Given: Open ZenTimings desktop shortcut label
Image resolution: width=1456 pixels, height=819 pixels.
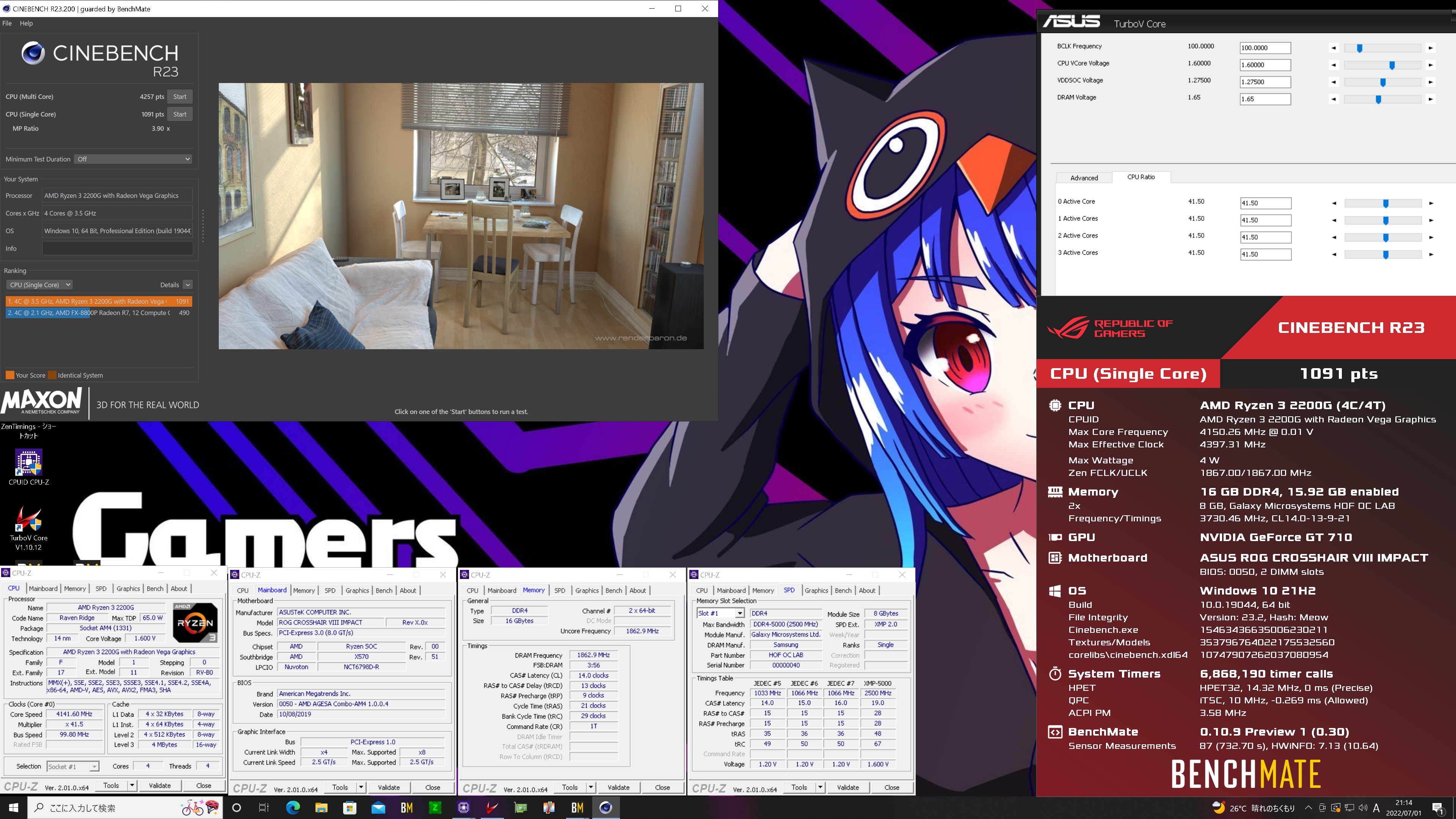Looking at the screenshot, I should 28,431.
